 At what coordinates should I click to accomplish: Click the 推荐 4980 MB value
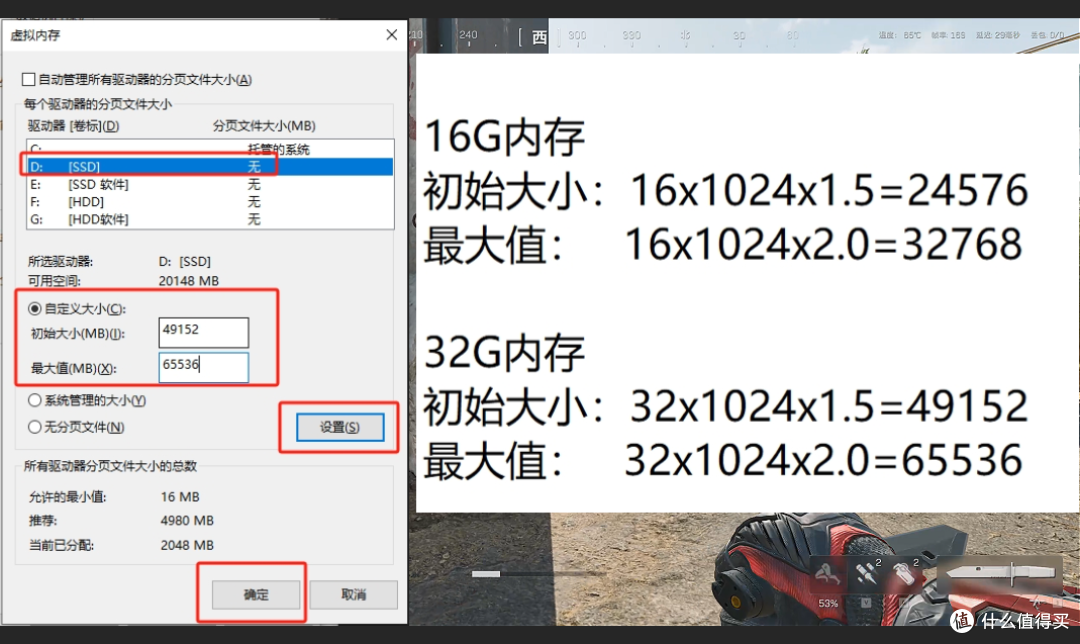tap(187, 521)
